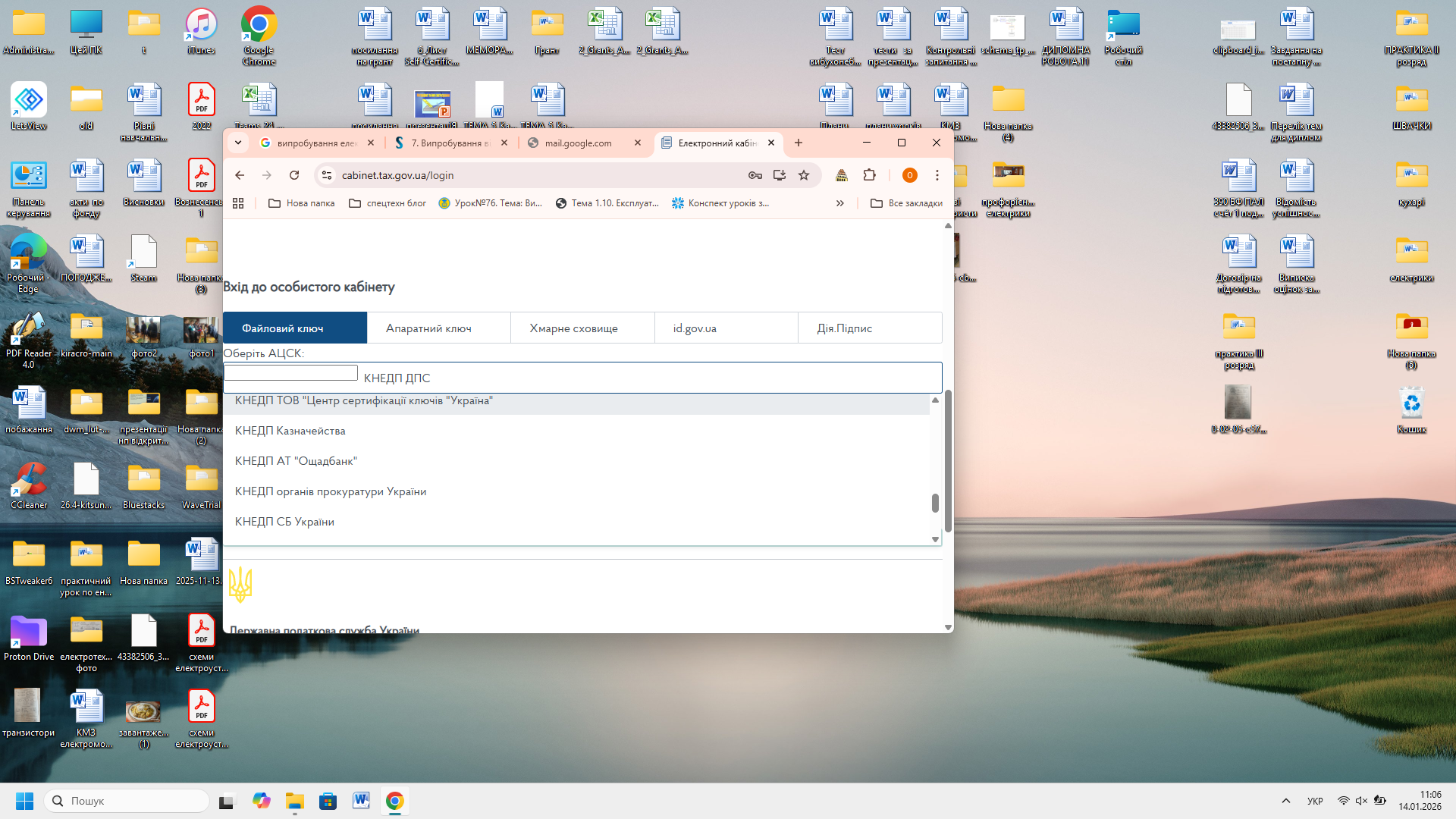Screen dimensions: 1456x819
Task: Click the install app icon in address bar
Action: [779, 175]
